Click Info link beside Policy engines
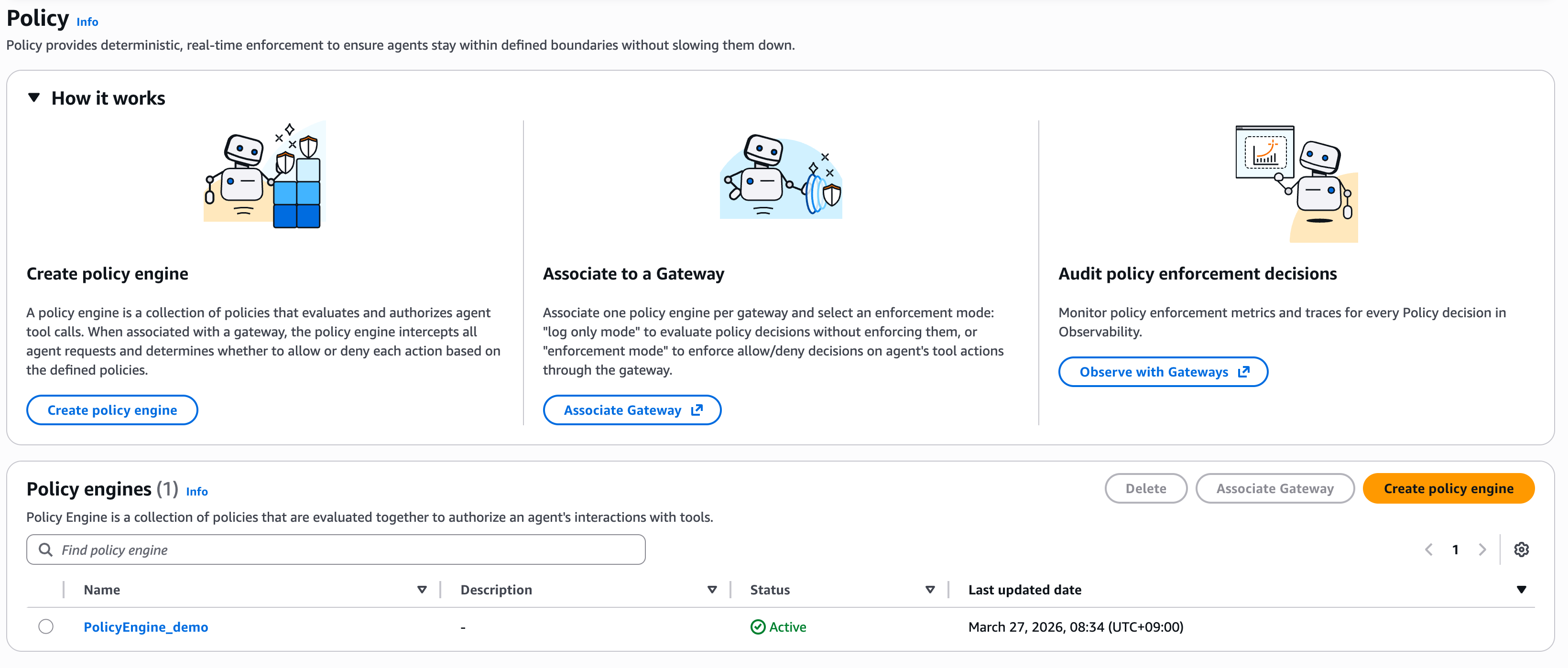This screenshot has width=1568, height=668. click(196, 492)
